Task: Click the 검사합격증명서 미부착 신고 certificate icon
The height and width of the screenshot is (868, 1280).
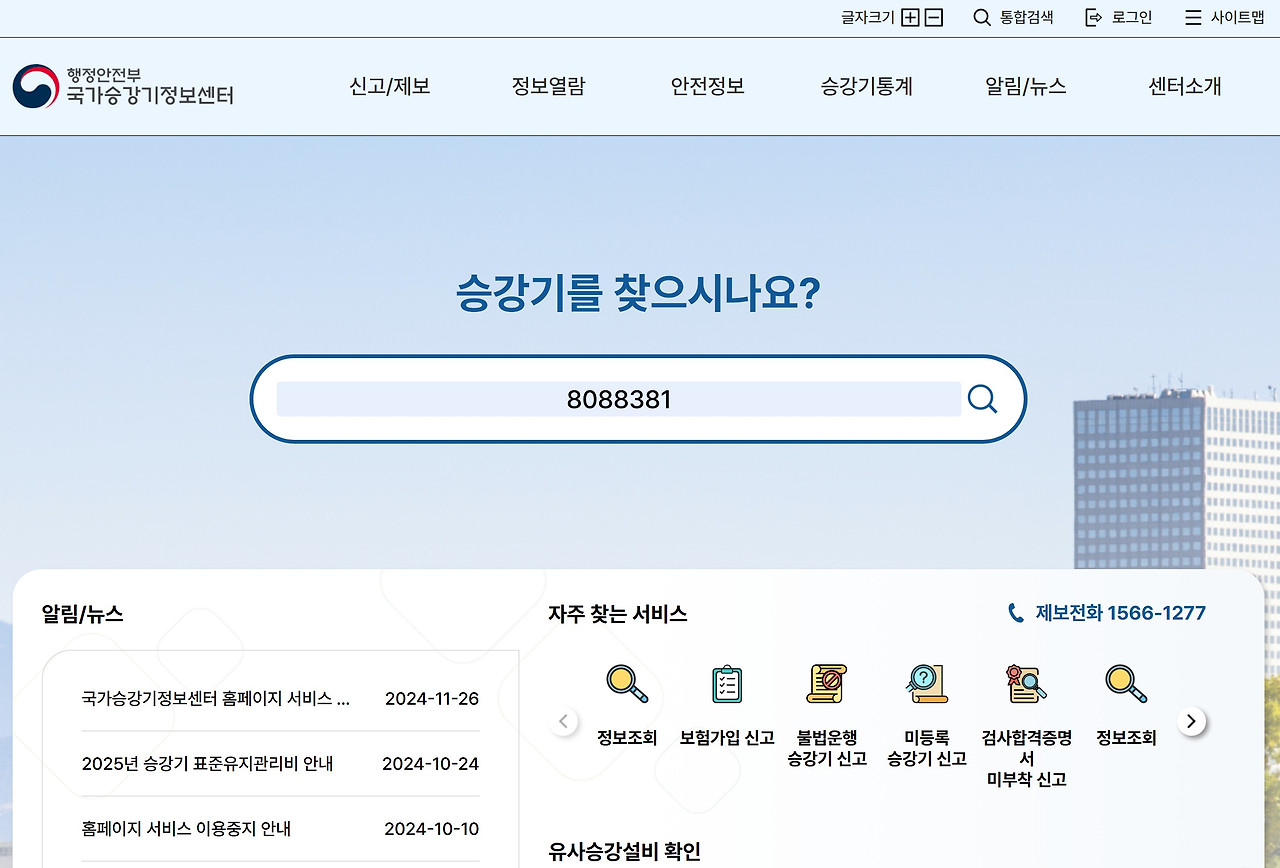Action: (x=1025, y=684)
